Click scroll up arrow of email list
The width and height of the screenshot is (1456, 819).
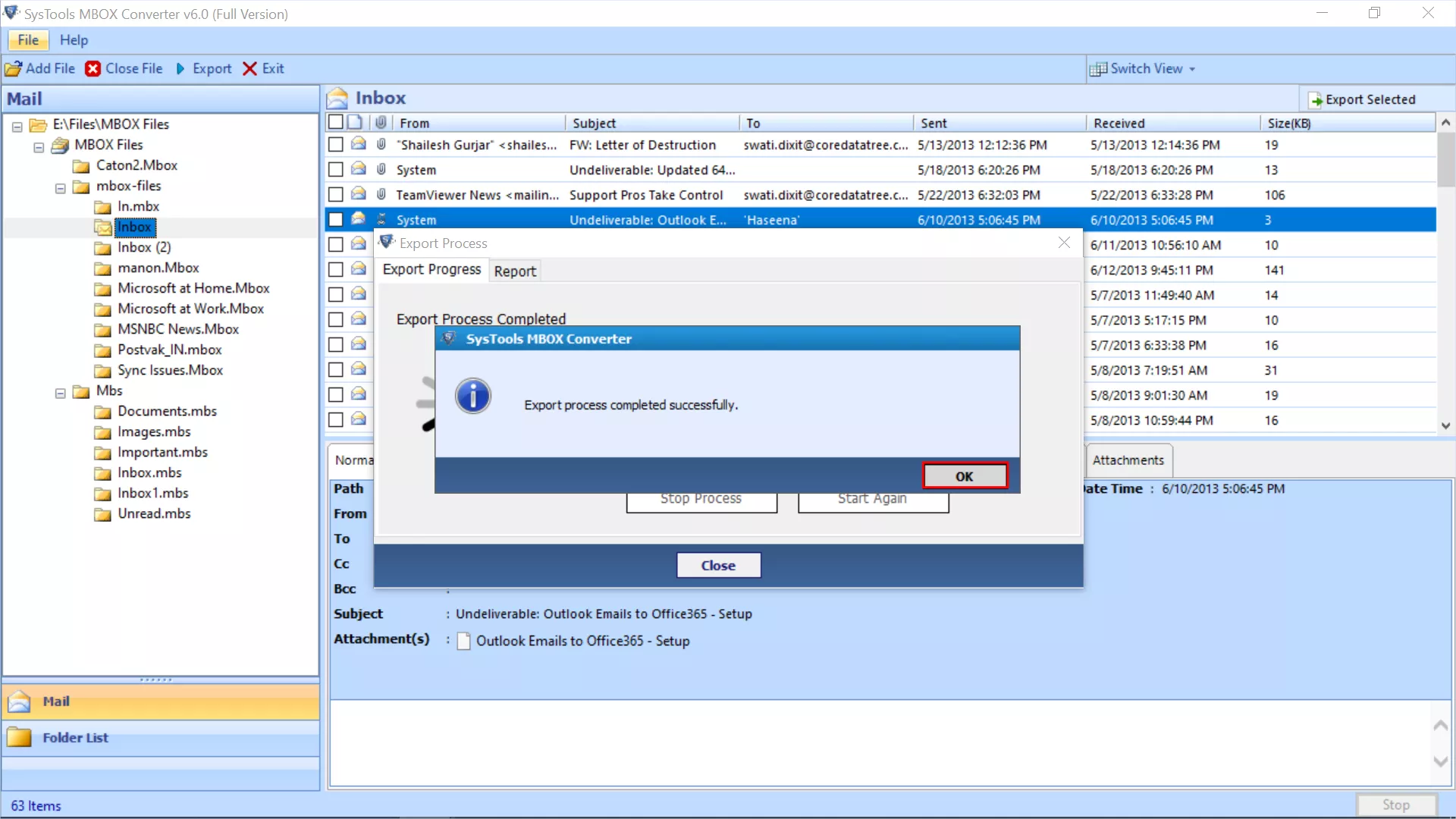point(1445,123)
